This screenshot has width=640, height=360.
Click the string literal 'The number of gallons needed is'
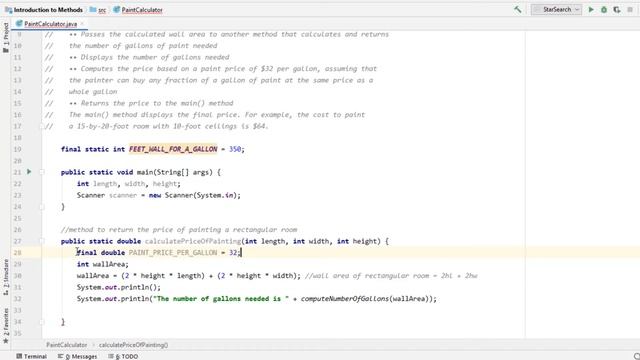(221, 299)
